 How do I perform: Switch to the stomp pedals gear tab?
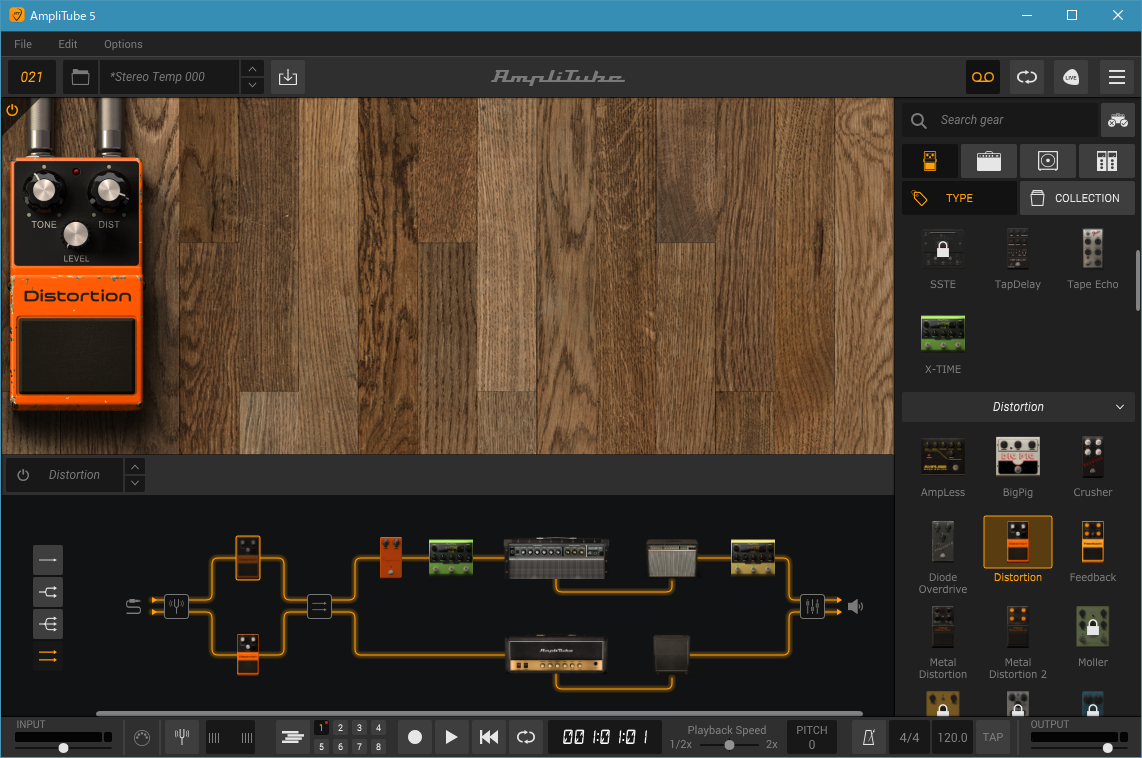coord(930,161)
